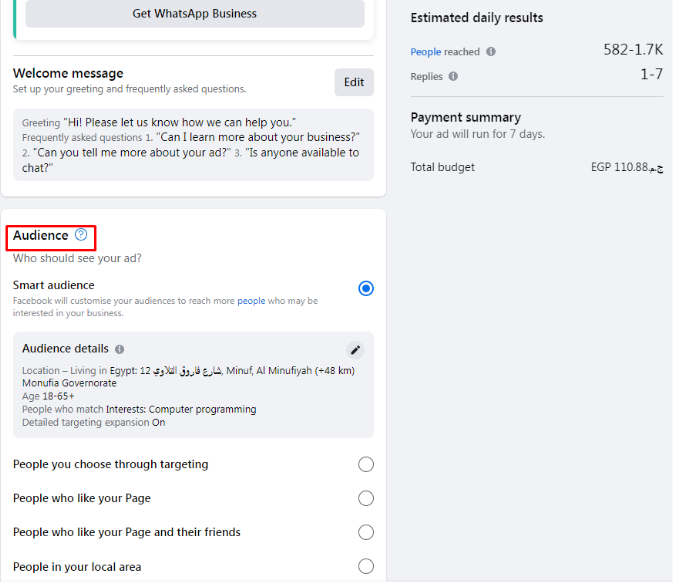Screen dimensions: 675x582
Task: Click the people link in Smart audience description
Action: point(252,301)
